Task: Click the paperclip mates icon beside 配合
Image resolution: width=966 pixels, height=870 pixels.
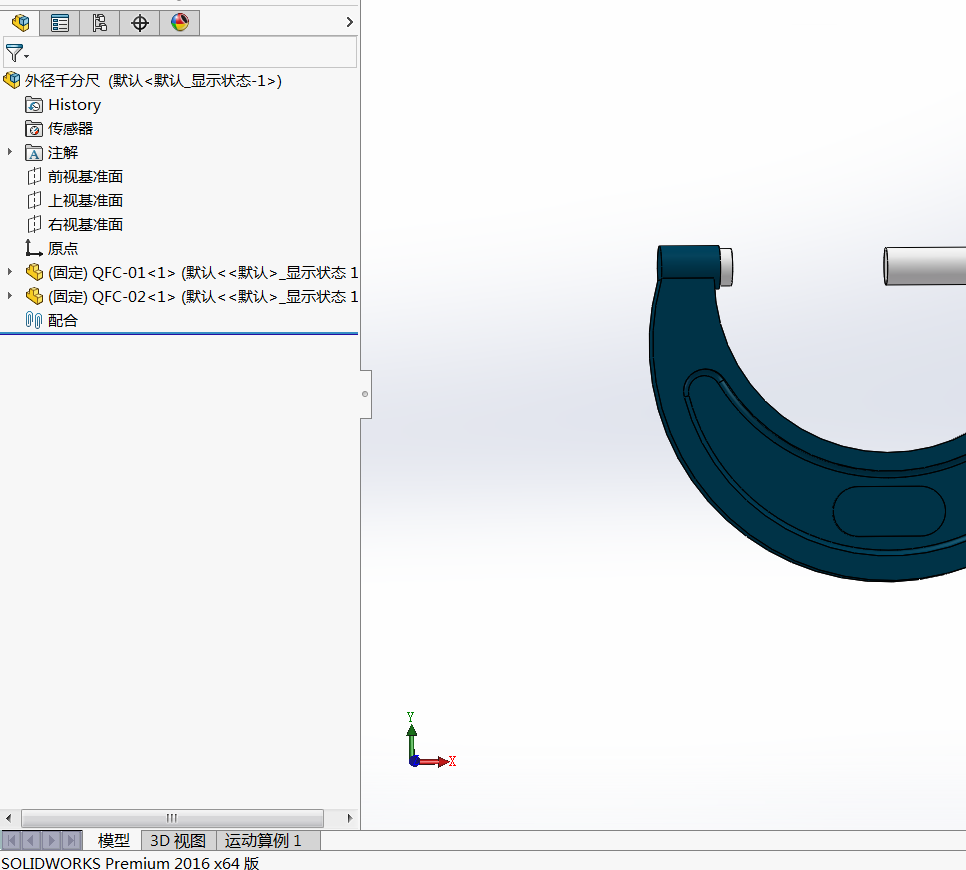Action: [x=34, y=320]
